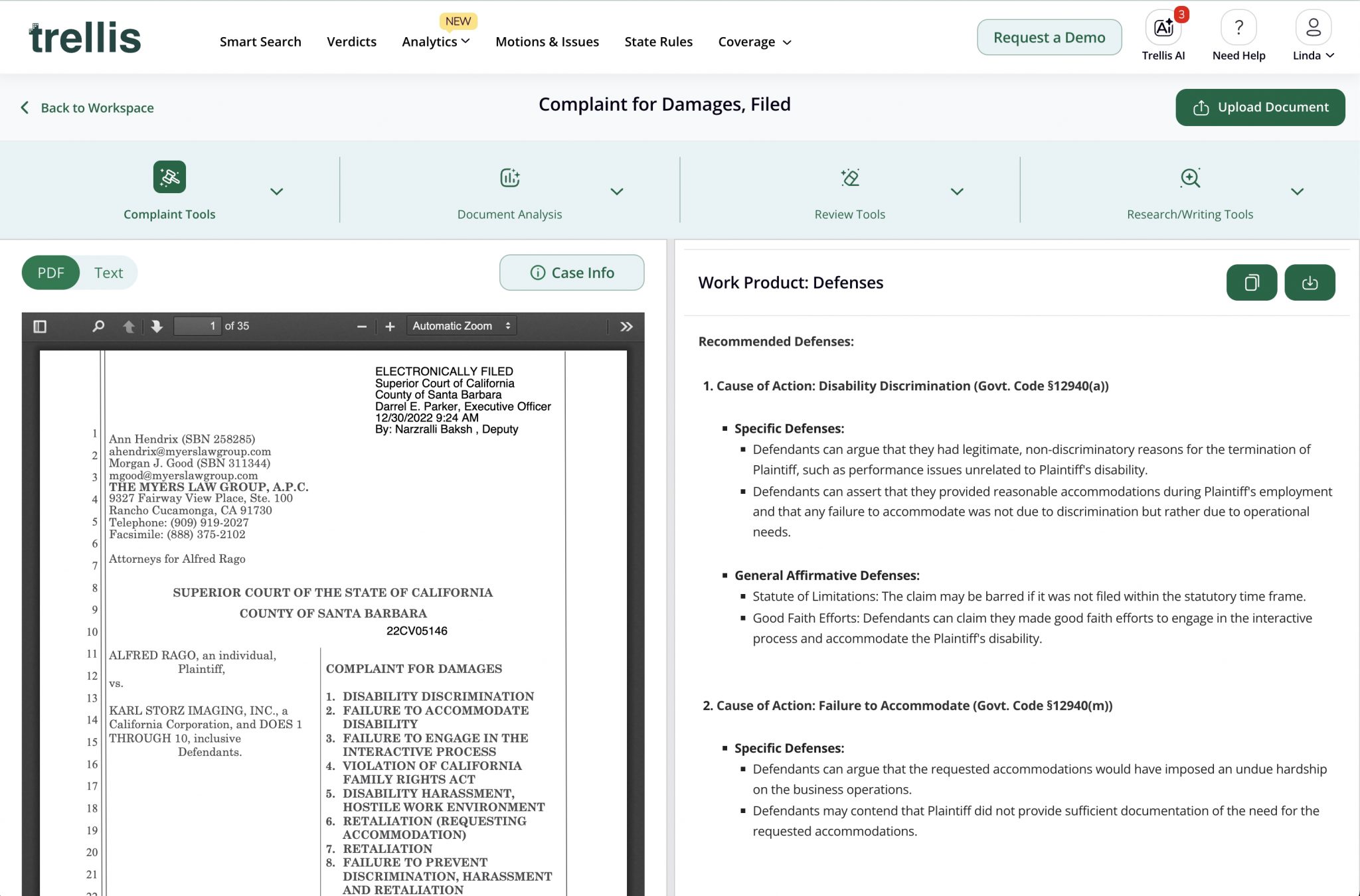The height and width of the screenshot is (896, 1360).
Task: Click 'Recommended Defenses:' text
Action: pos(776,341)
